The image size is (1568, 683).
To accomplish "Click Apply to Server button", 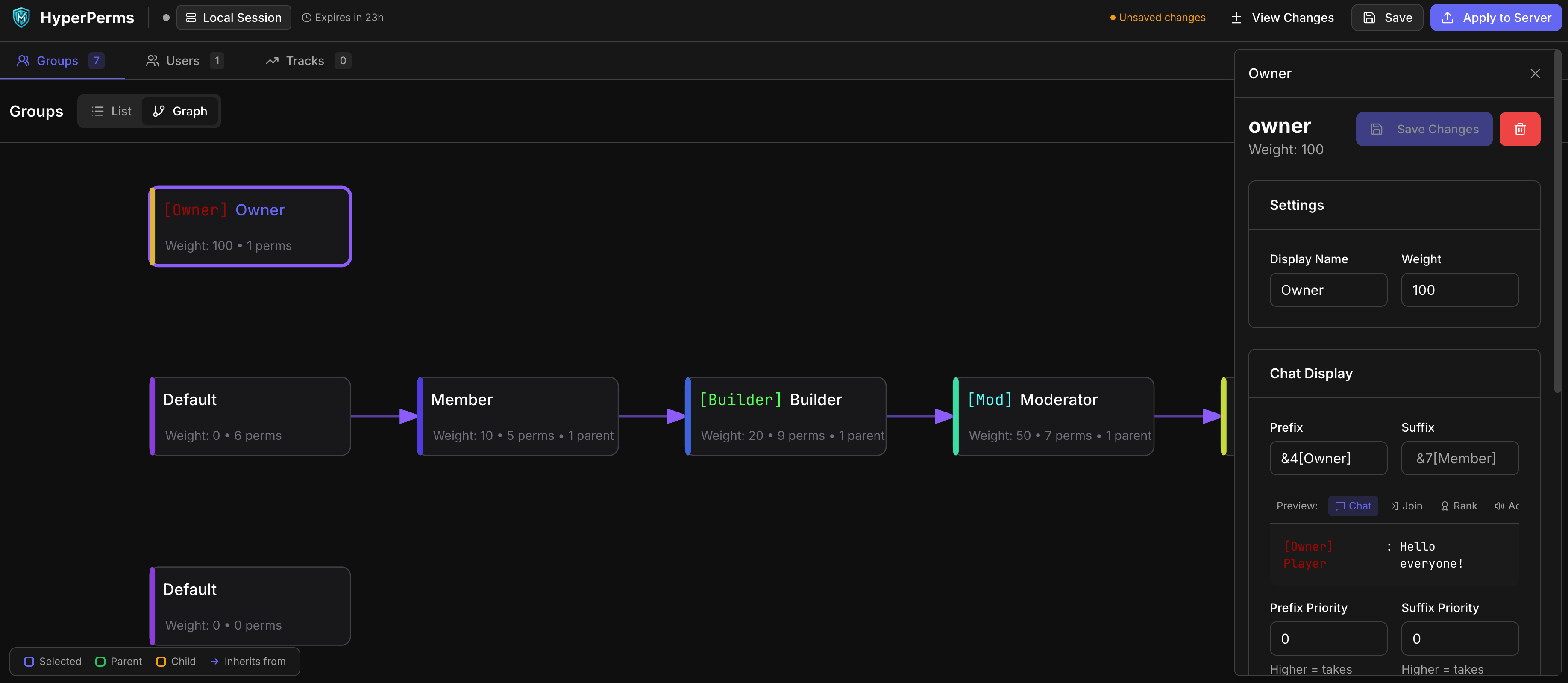I will tap(1495, 18).
